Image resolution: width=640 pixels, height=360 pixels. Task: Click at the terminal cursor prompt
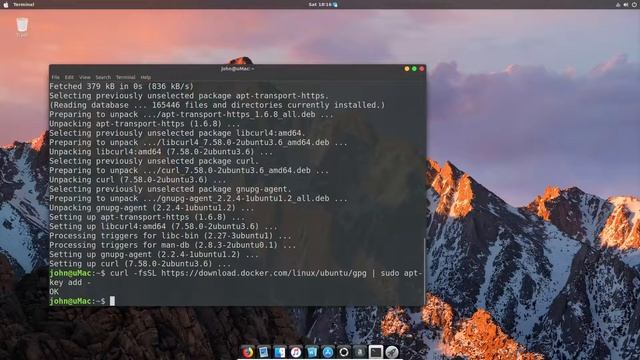tap(112, 301)
